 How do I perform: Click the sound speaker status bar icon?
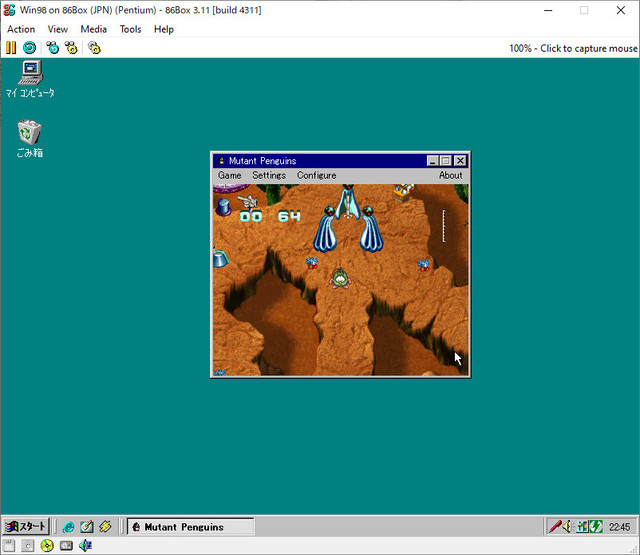(85, 546)
